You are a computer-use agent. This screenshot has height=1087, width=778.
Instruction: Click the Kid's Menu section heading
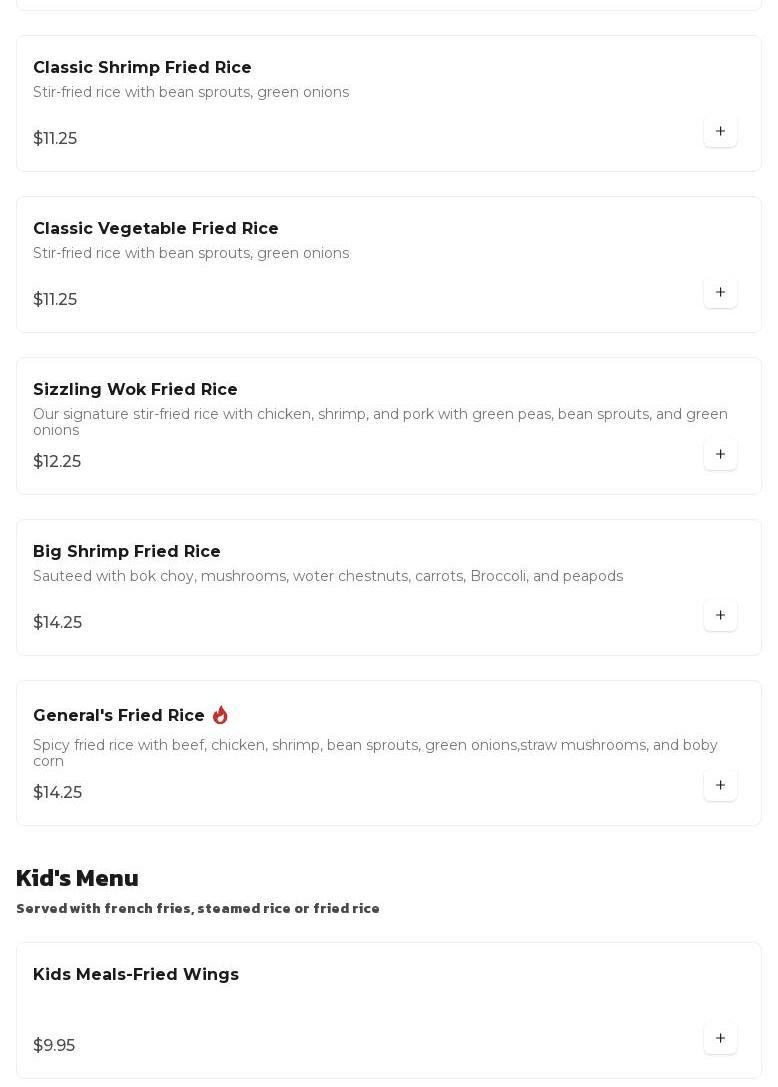[x=77, y=878]
